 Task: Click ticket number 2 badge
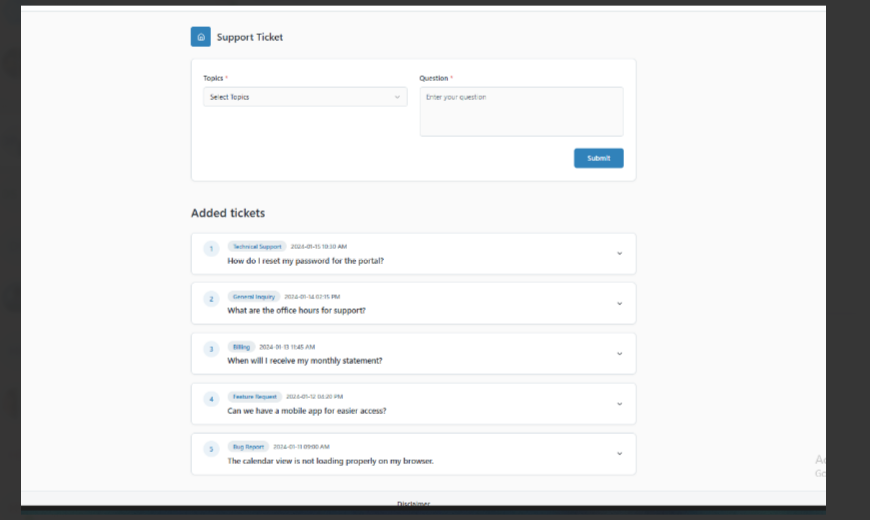click(x=211, y=299)
